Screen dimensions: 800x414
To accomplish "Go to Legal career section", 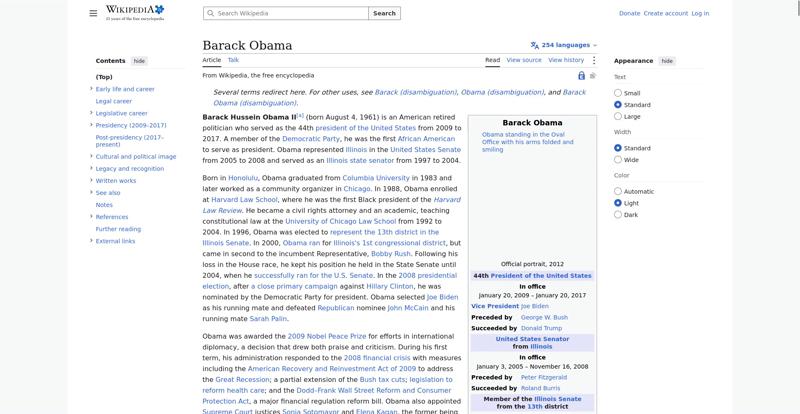I will pos(114,101).
